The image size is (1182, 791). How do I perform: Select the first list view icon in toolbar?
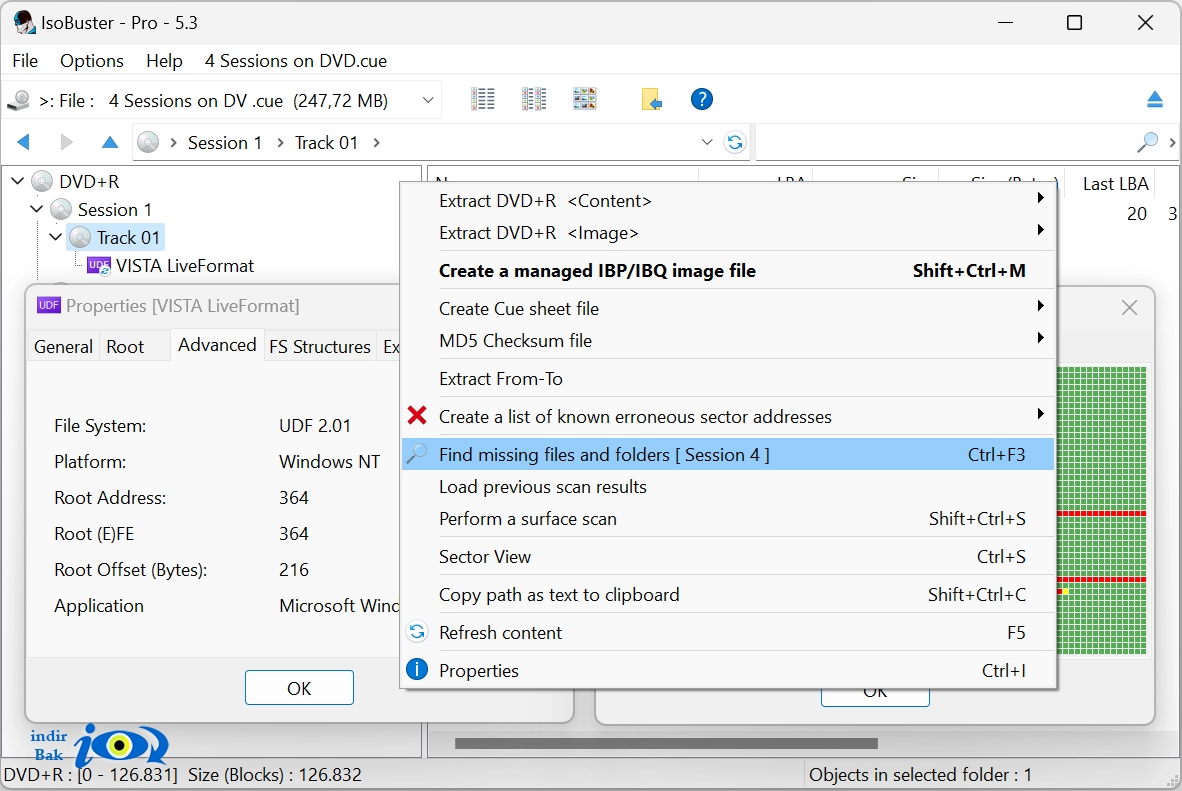point(482,99)
